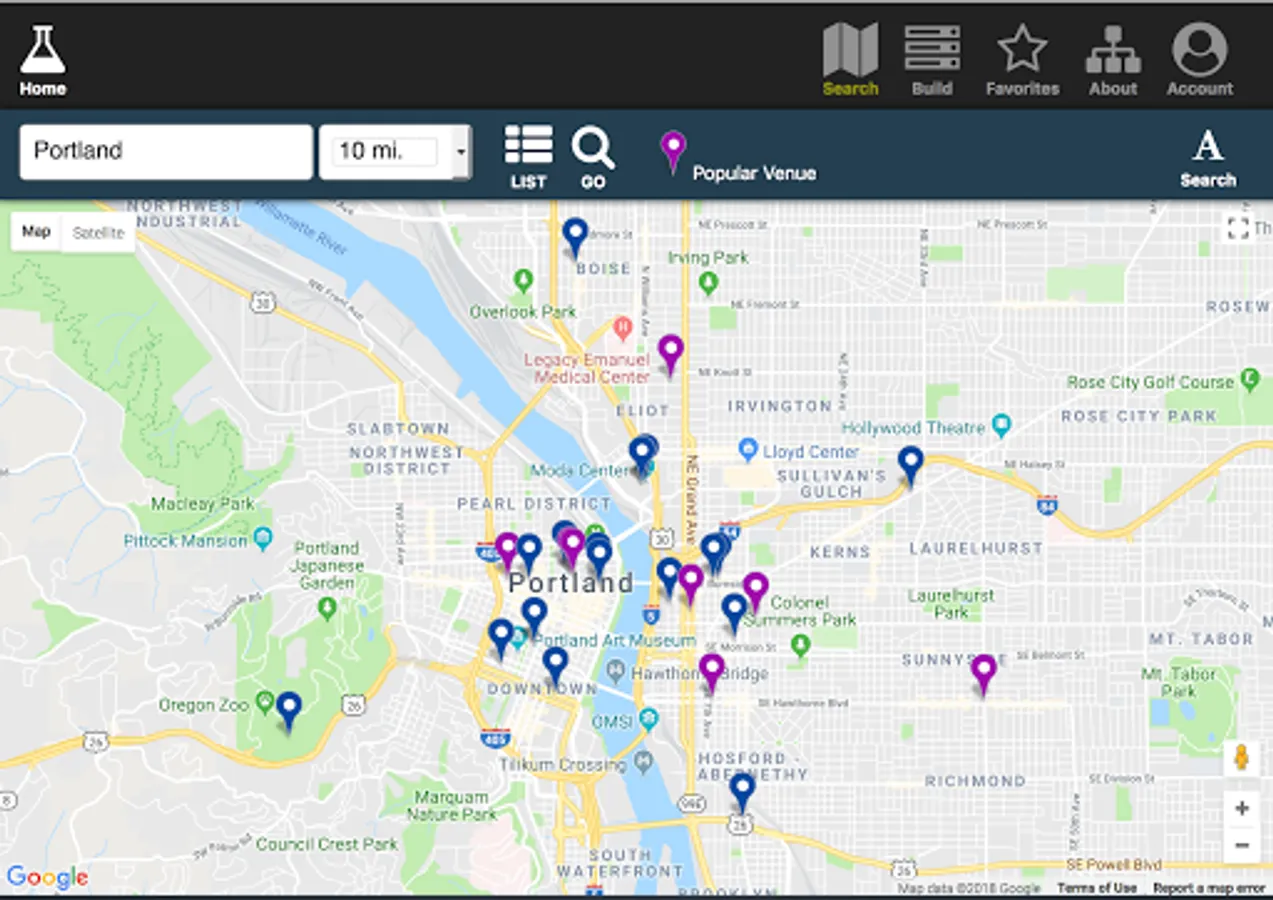Toggle fullscreen map view

point(1238,228)
